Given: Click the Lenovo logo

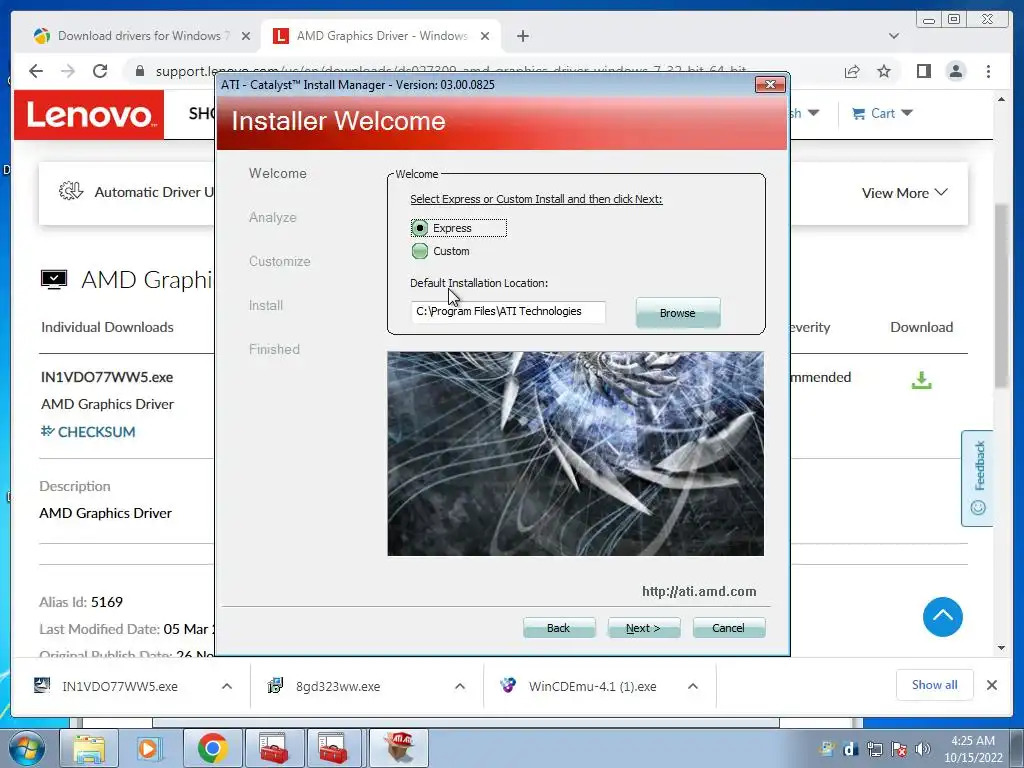Looking at the screenshot, I should pos(89,115).
